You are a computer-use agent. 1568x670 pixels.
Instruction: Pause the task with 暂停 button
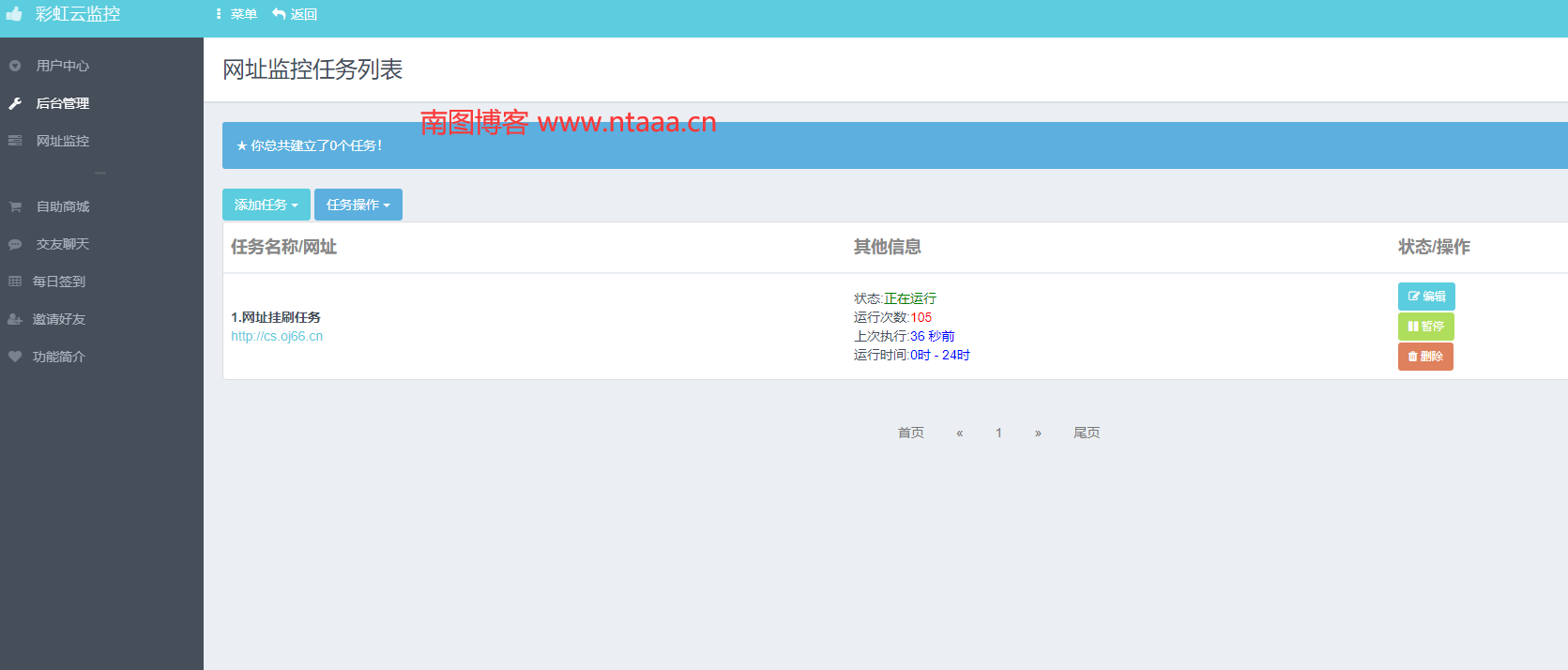[x=1426, y=327]
